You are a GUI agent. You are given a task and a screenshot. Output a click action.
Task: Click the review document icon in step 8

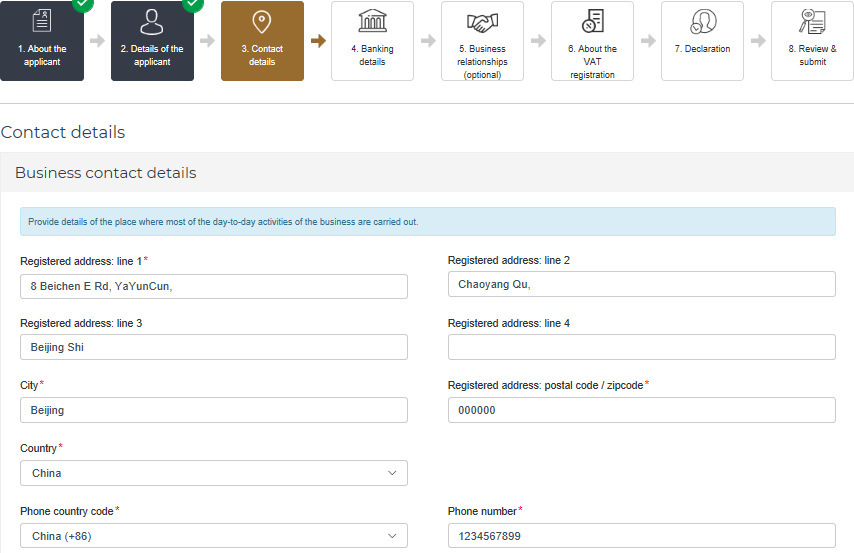tap(812, 21)
